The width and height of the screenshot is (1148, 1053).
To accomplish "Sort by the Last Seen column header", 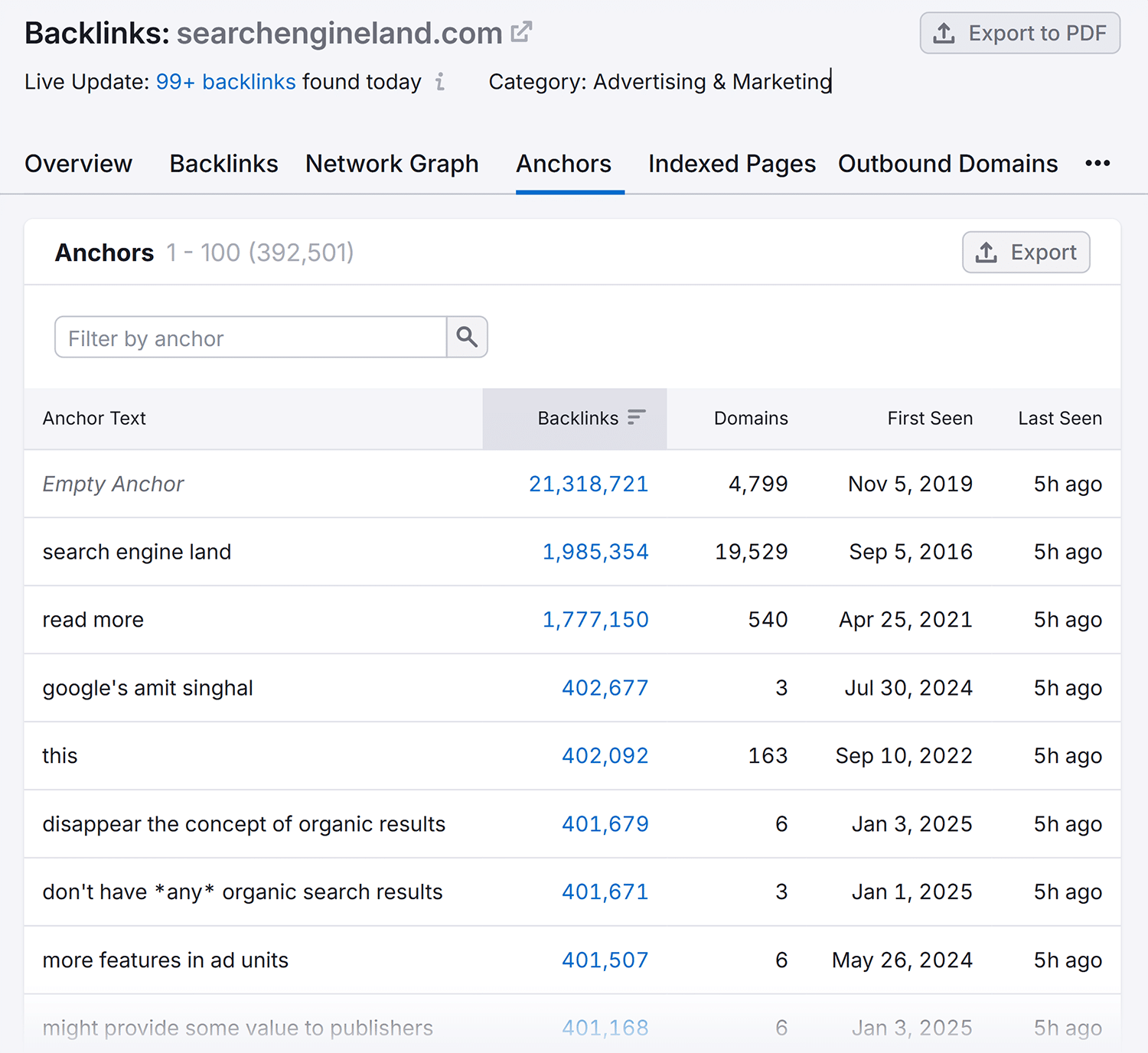I will coord(1060,419).
